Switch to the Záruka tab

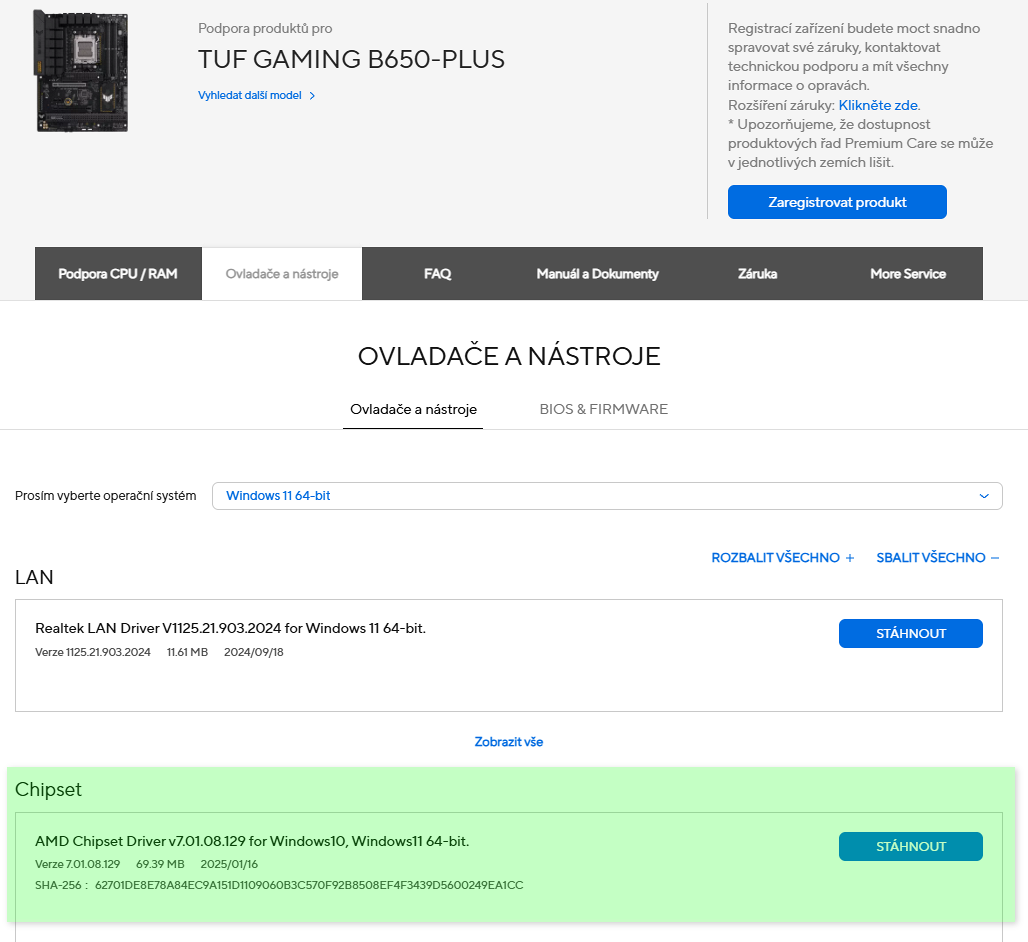point(757,274)
